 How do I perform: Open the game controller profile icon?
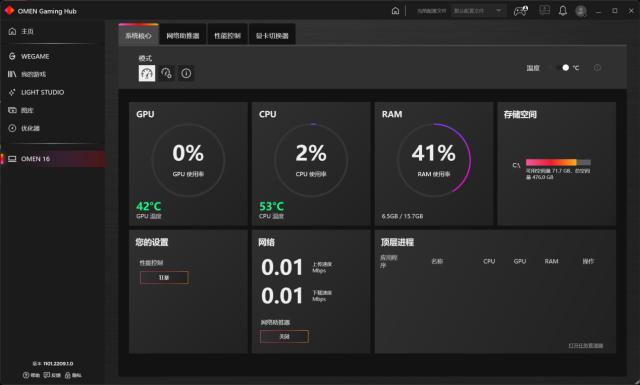[x=520, y=11]
